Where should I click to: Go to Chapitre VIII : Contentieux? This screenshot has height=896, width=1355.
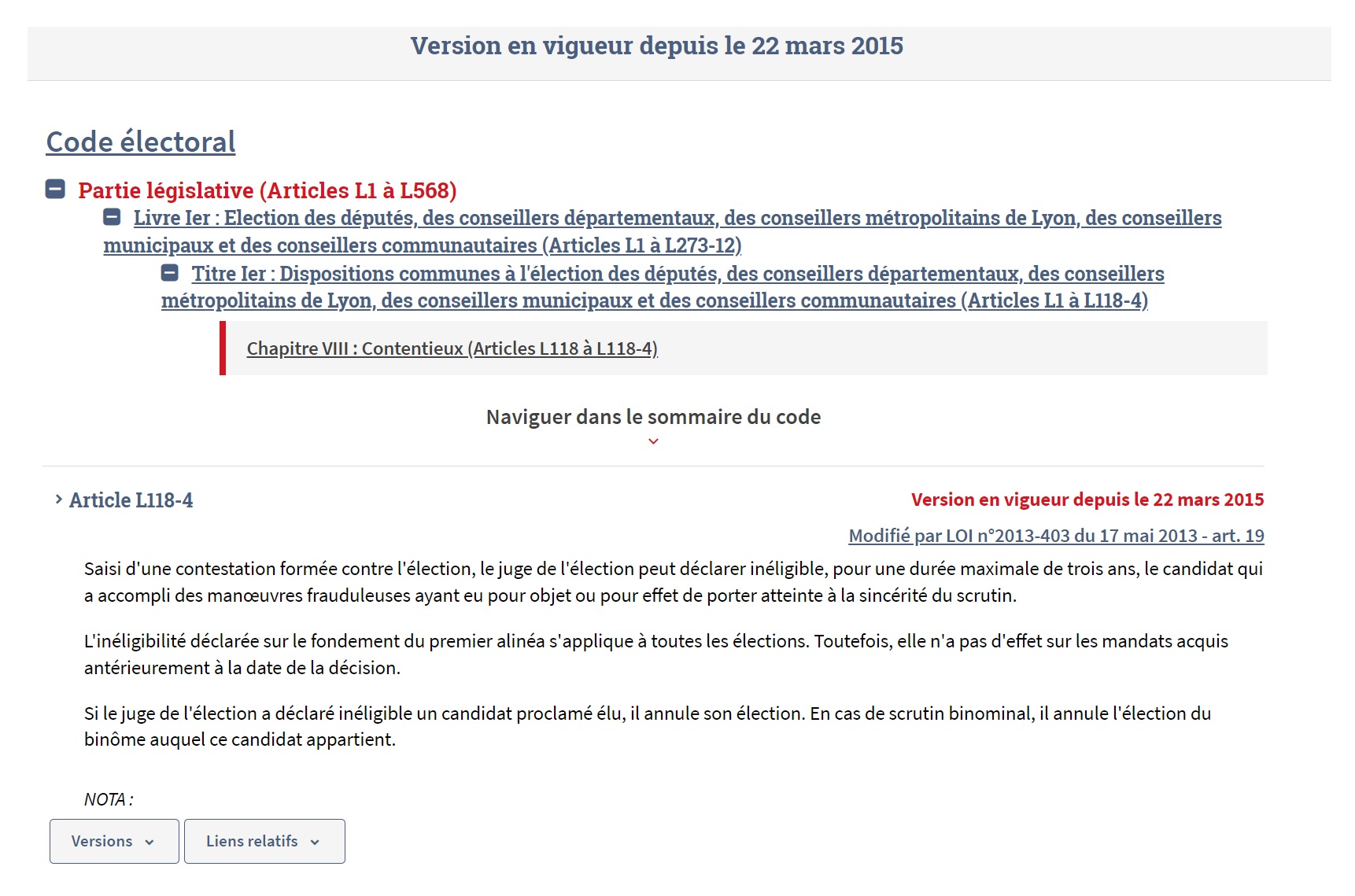[452, 348]
